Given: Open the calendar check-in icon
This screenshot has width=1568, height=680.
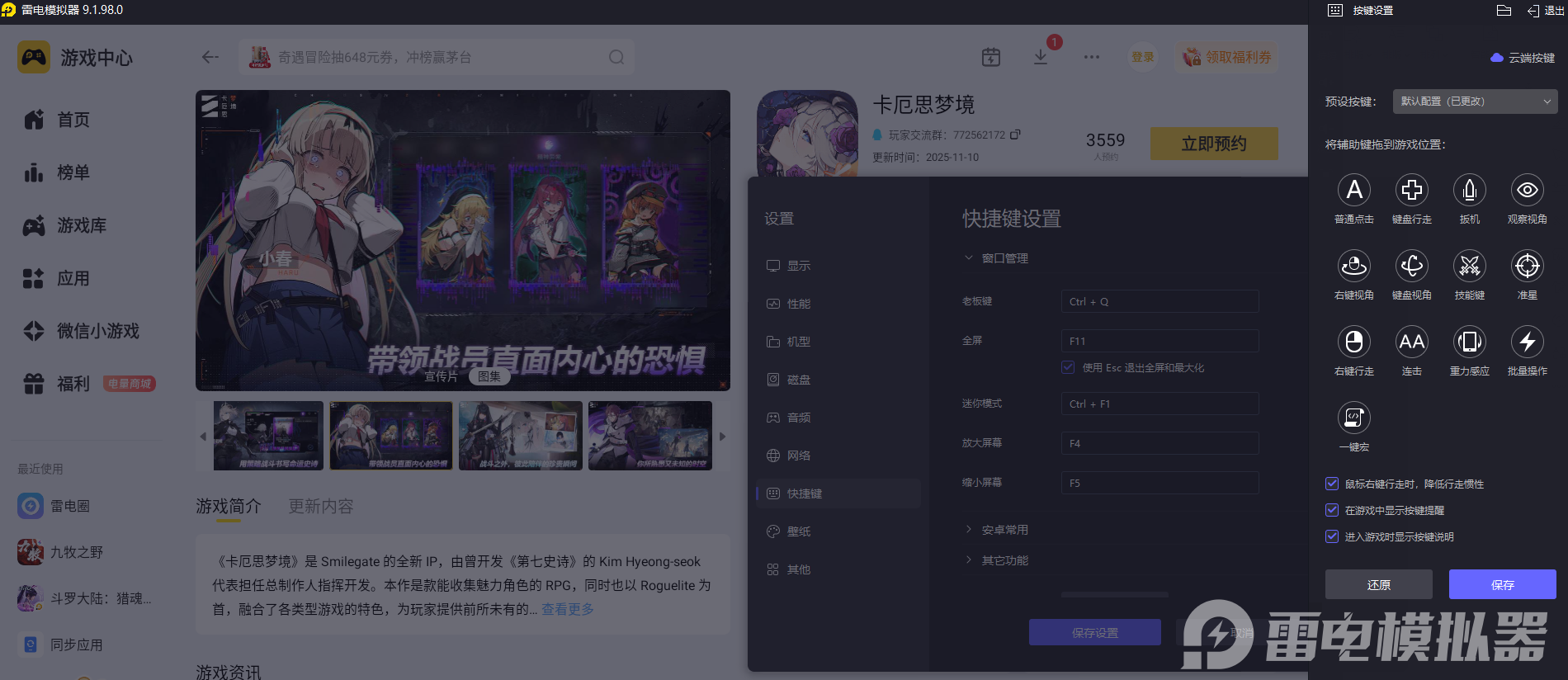Looking at the screenshot, I should pyautogui.click(x=991, y=57).
